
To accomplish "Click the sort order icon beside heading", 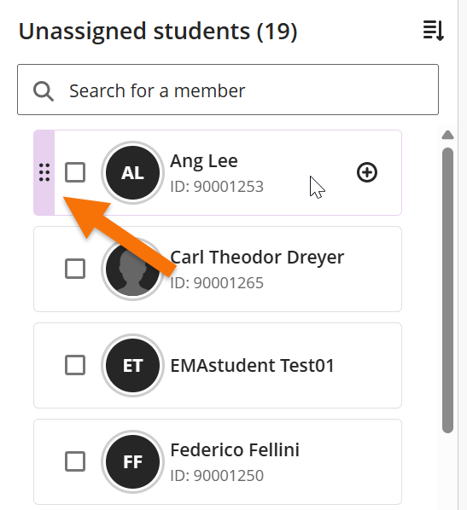I will pos(433,31).
